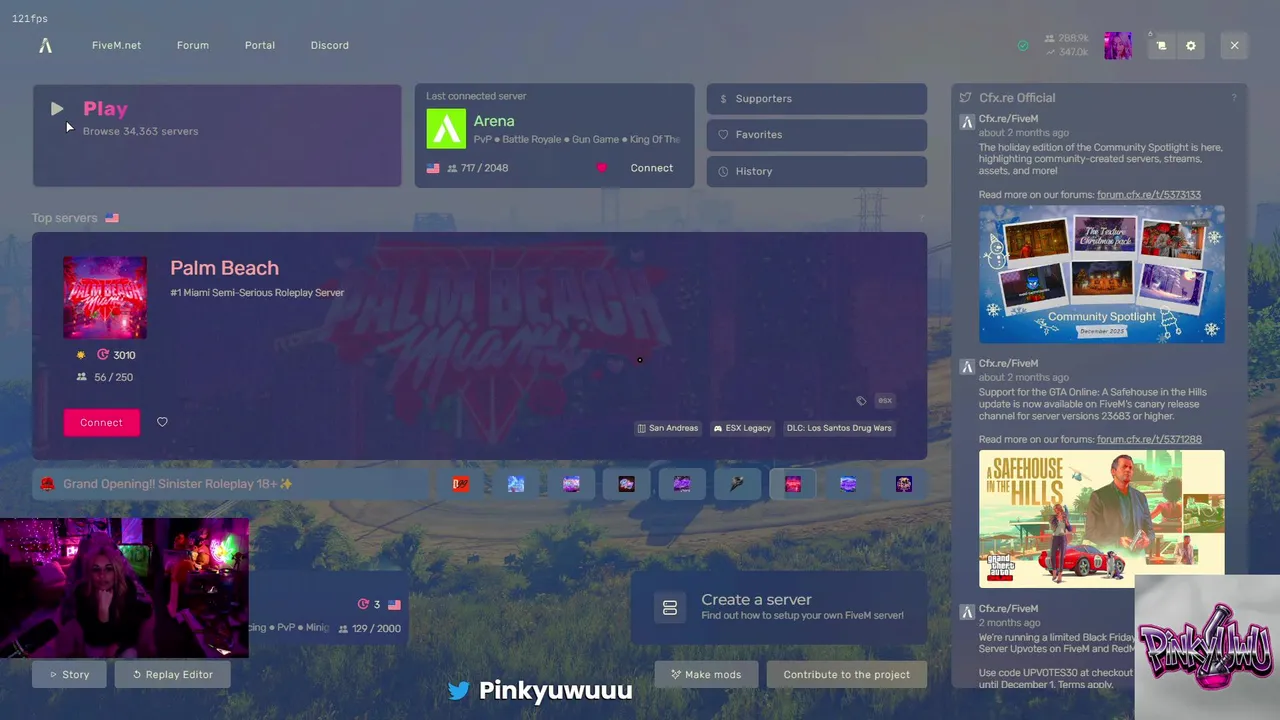
Task: Open the FiveM.net menu link
Action: click(x=116, y=45)
